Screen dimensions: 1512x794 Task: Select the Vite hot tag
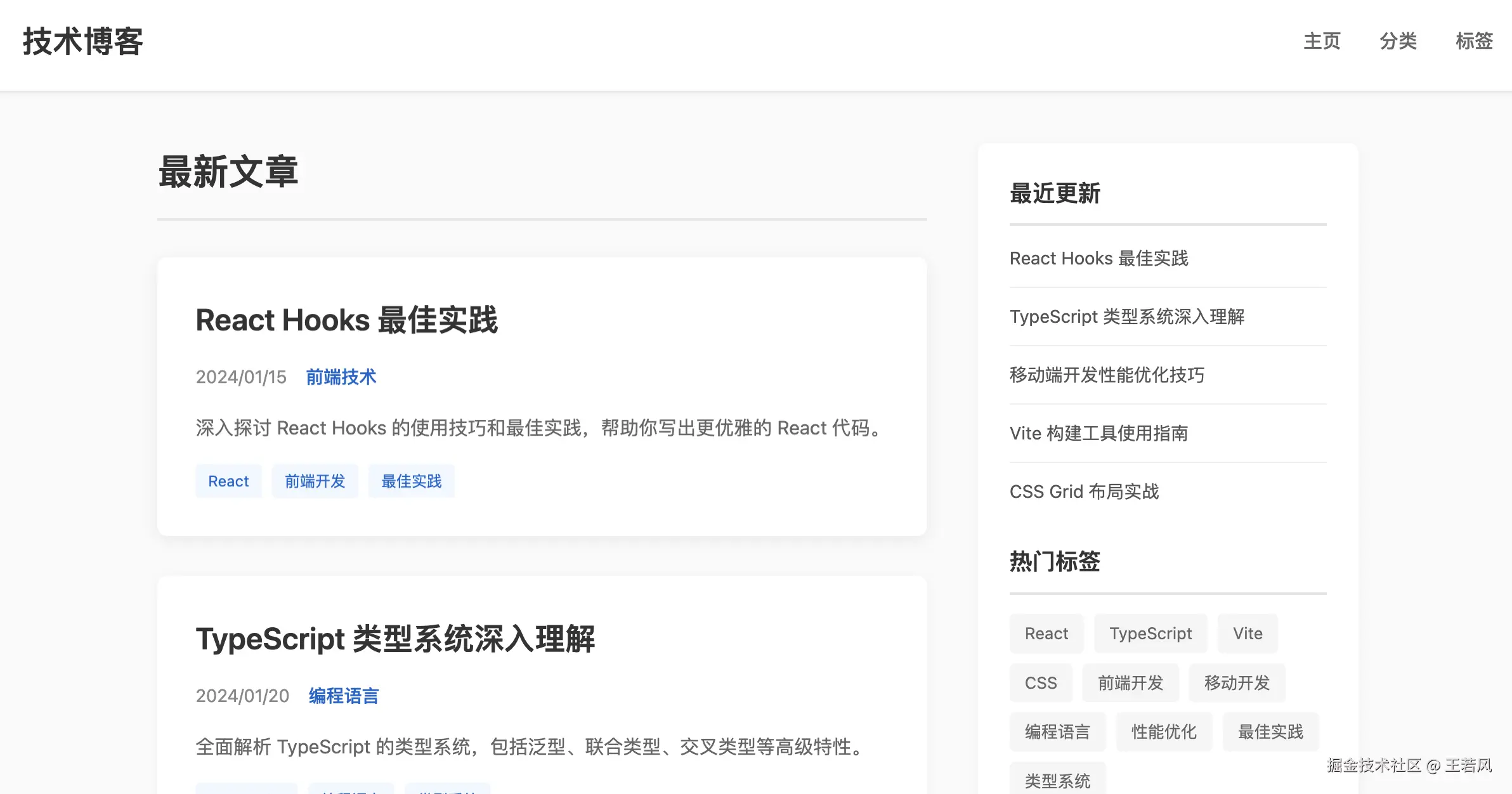pyautogui.click(x=1248, y=634)
